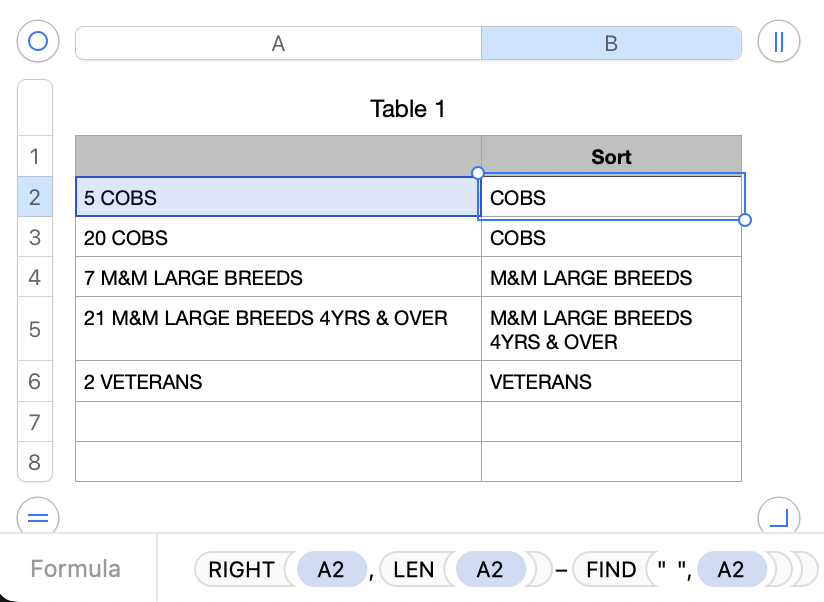824x602 pixels.
Task: Select row 8 header
Action: tap(35, 462)
